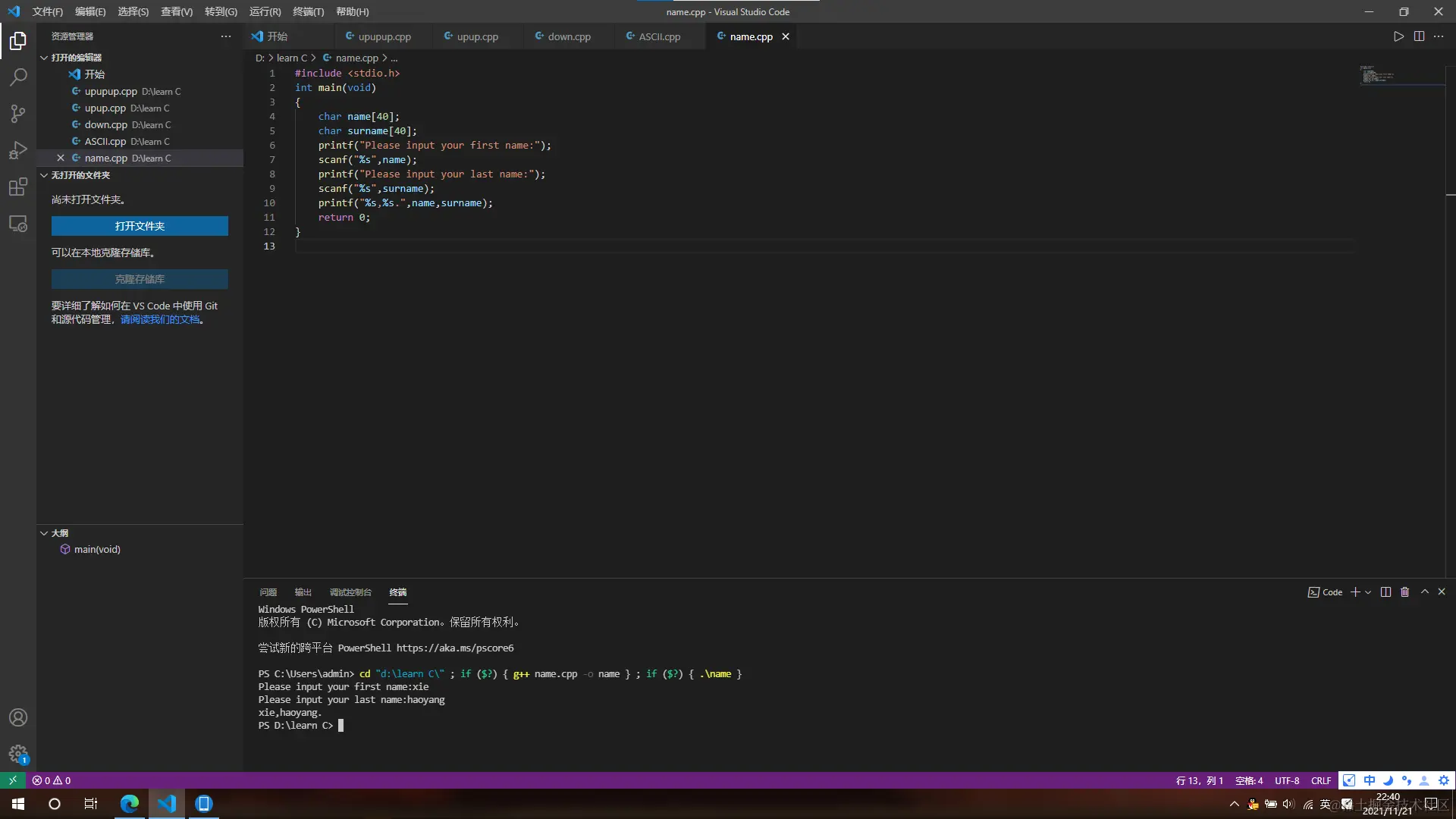
Task: Open the 请阅读我们的文档 link
Action: (160, 319)
